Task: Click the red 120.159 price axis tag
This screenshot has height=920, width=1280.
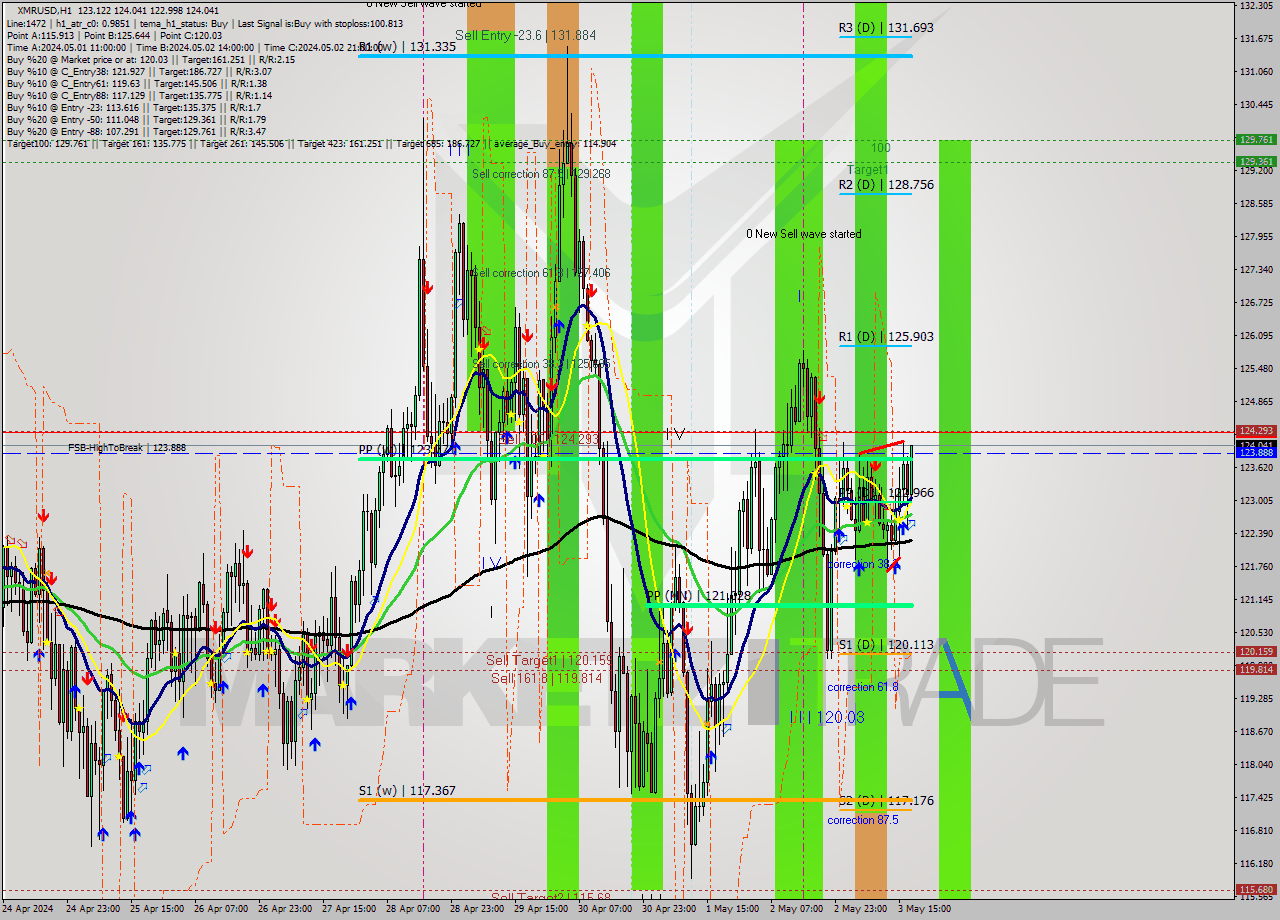Action: click(1256, 652)
